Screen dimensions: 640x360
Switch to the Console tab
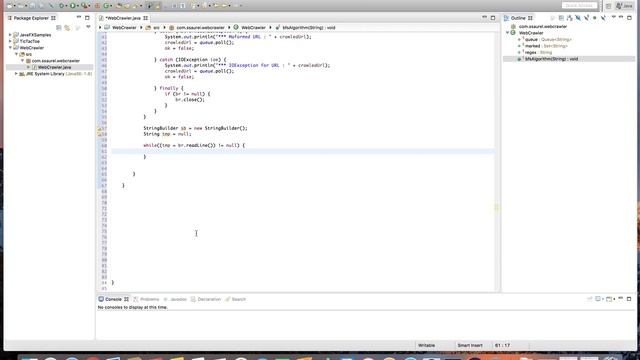pos(113,299)
